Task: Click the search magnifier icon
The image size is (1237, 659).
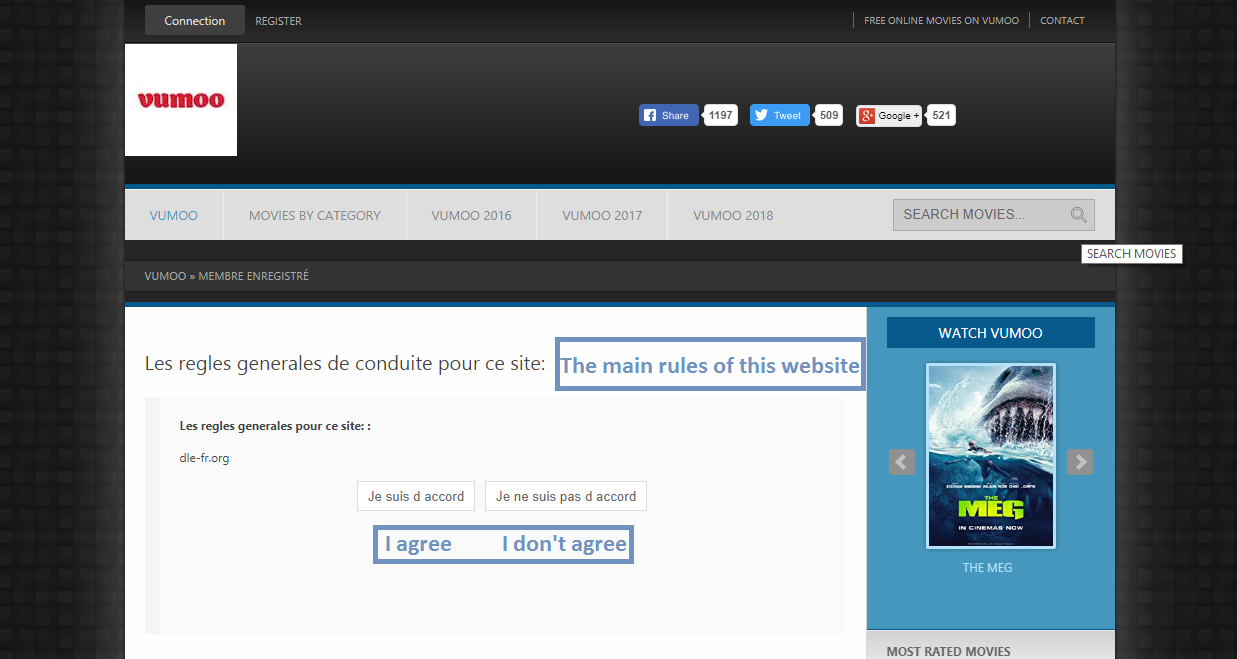Action: [x=1078, y=215]
